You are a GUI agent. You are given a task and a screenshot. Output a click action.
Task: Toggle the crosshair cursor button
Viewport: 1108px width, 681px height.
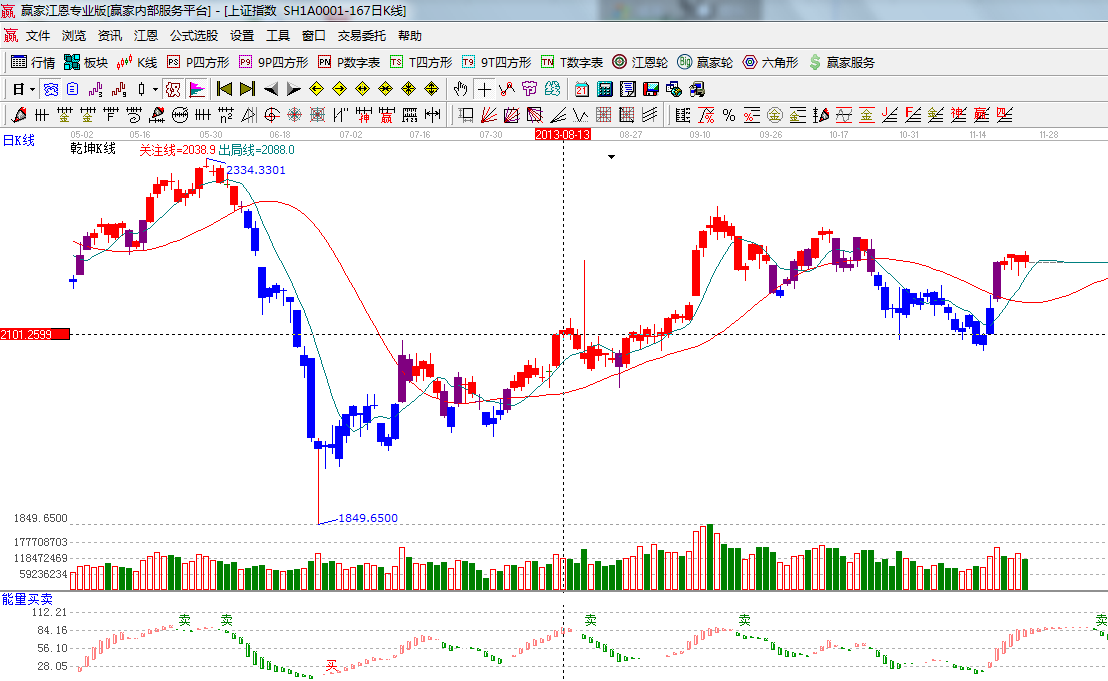[x=484, y=89]
